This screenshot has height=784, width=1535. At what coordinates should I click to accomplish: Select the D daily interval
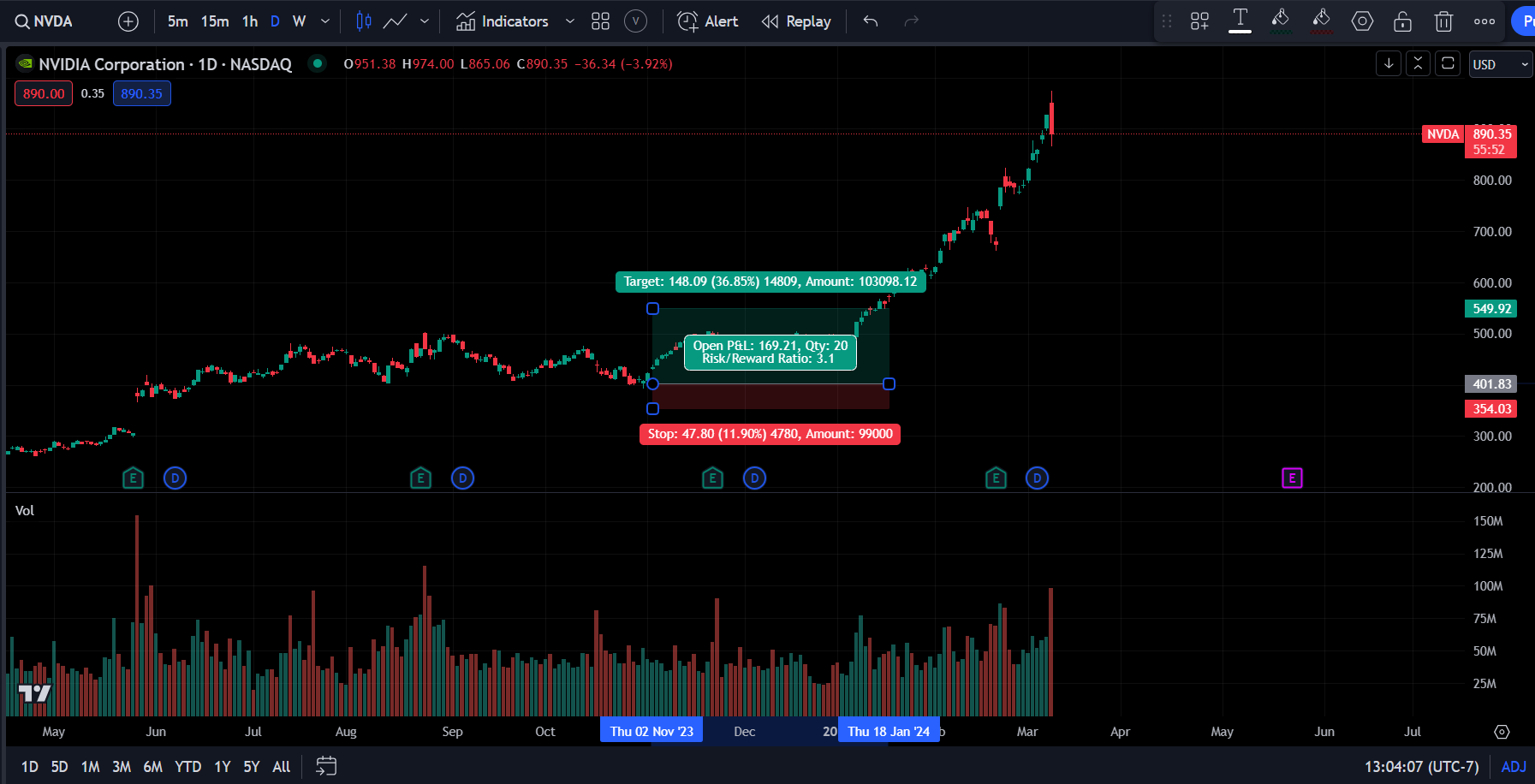(275, 21)
